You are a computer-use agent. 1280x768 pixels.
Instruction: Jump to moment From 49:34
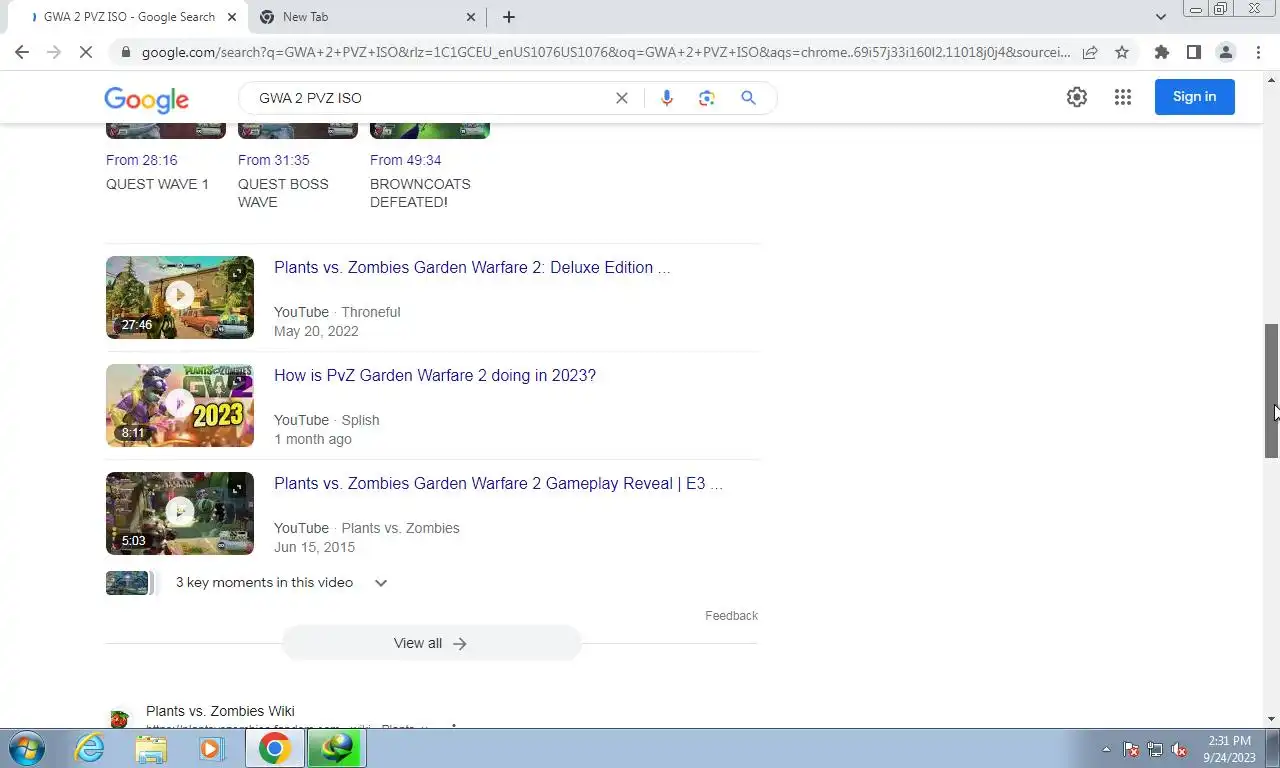(405, 160)
